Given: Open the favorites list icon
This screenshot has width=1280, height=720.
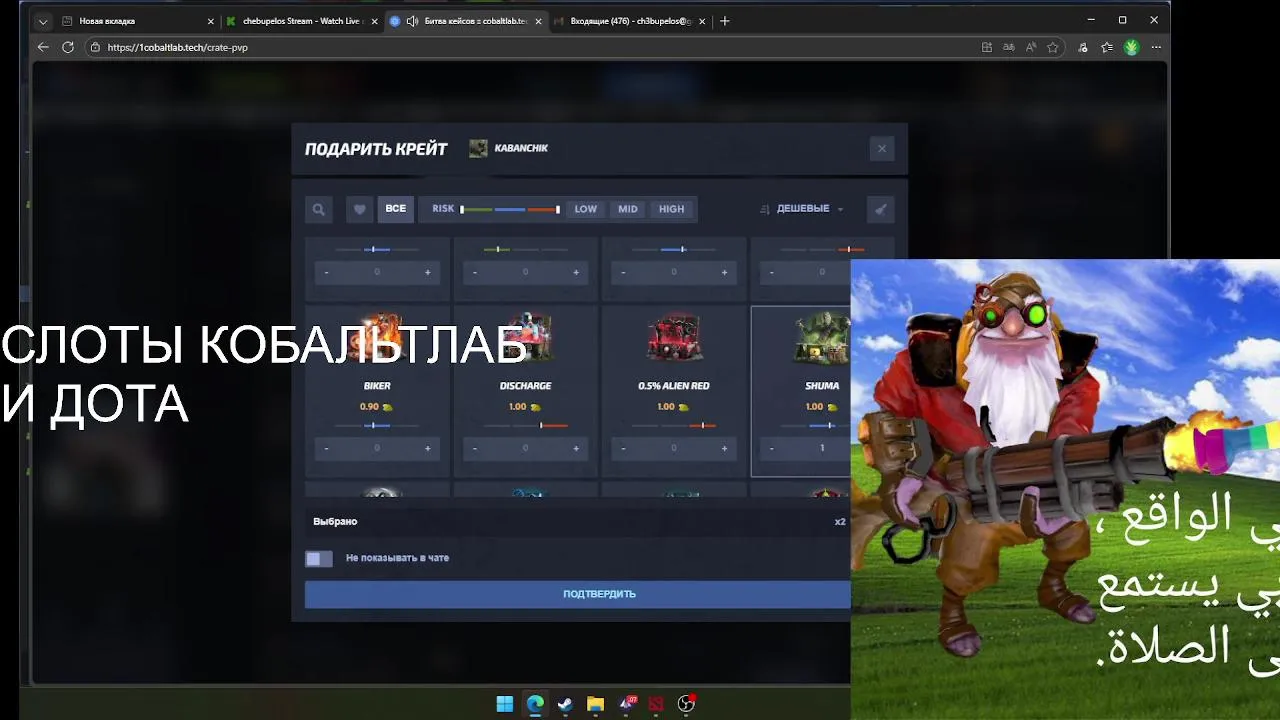Looking at the screenshot, I should pos(1107,47).
